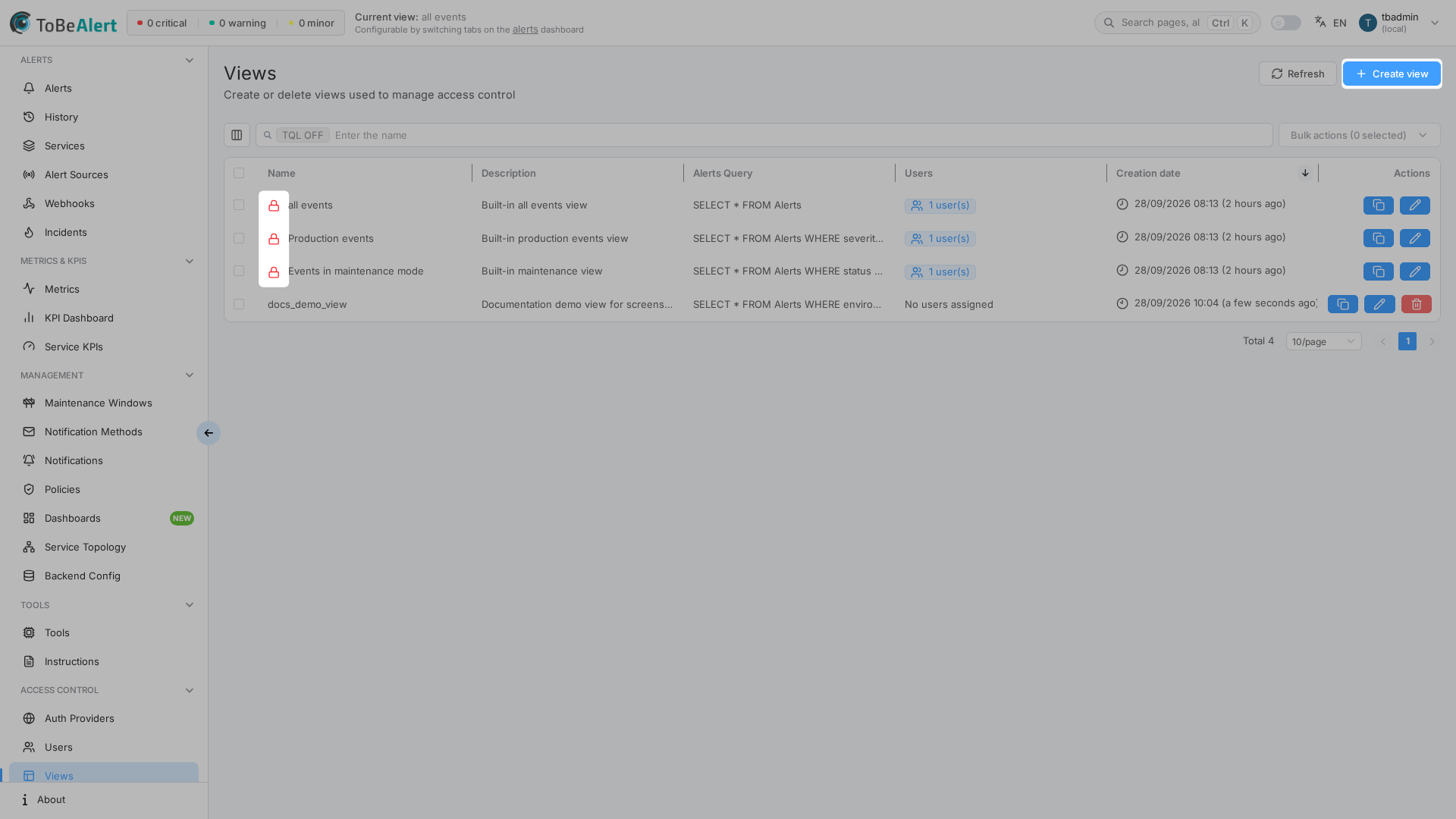Open KPI Dashboard menu item
Screen dimensions: 1456x819
[x=104, y=318]
